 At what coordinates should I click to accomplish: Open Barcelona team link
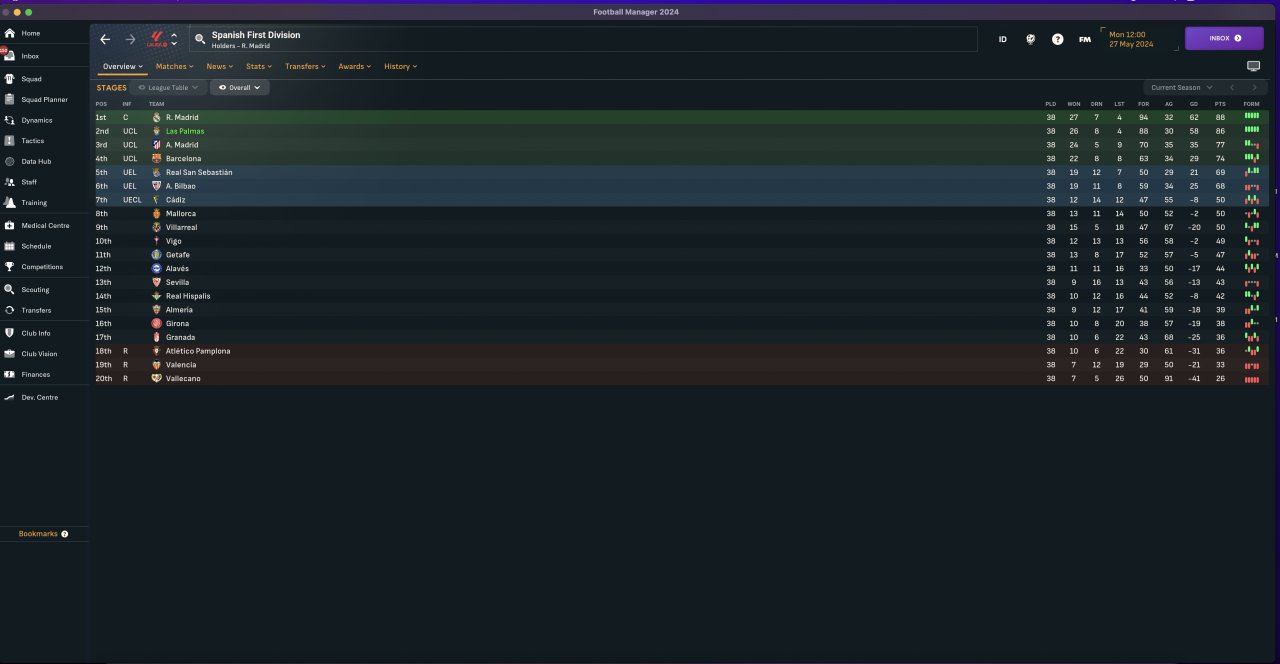(183, 159)
